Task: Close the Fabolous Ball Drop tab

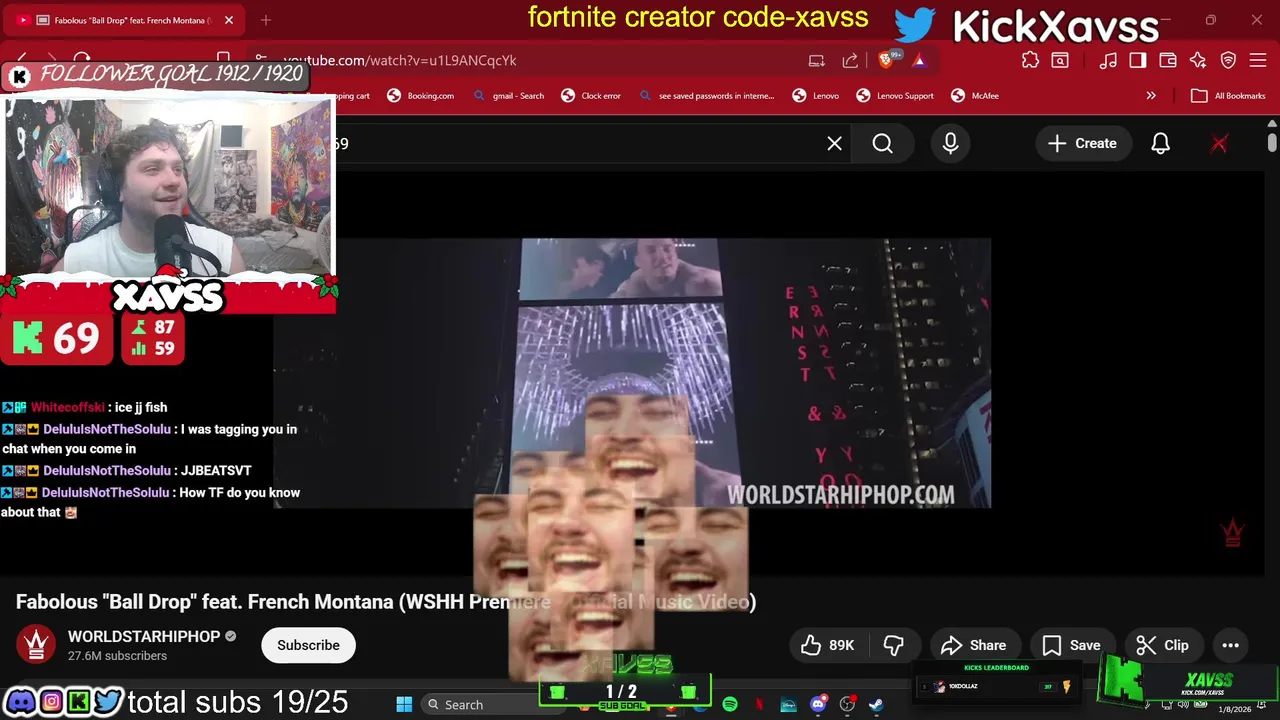Action: tap(228, 20)
